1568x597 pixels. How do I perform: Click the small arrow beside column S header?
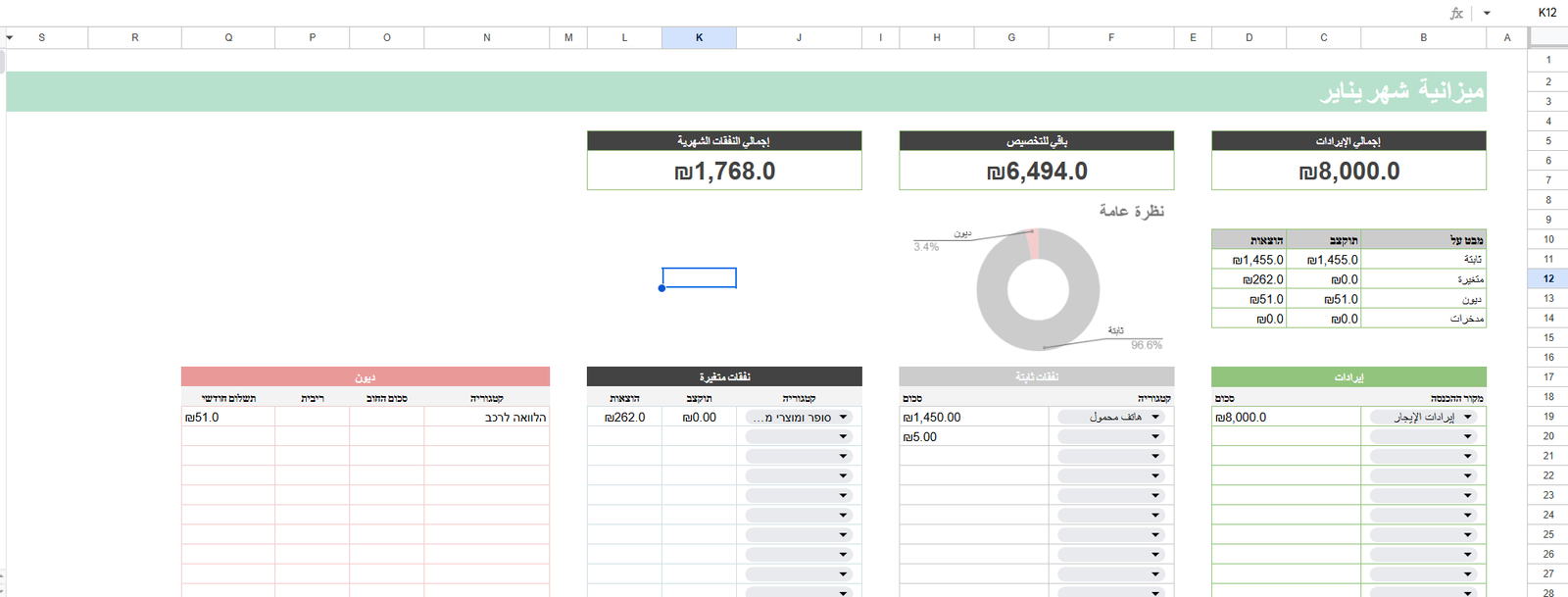10,37
